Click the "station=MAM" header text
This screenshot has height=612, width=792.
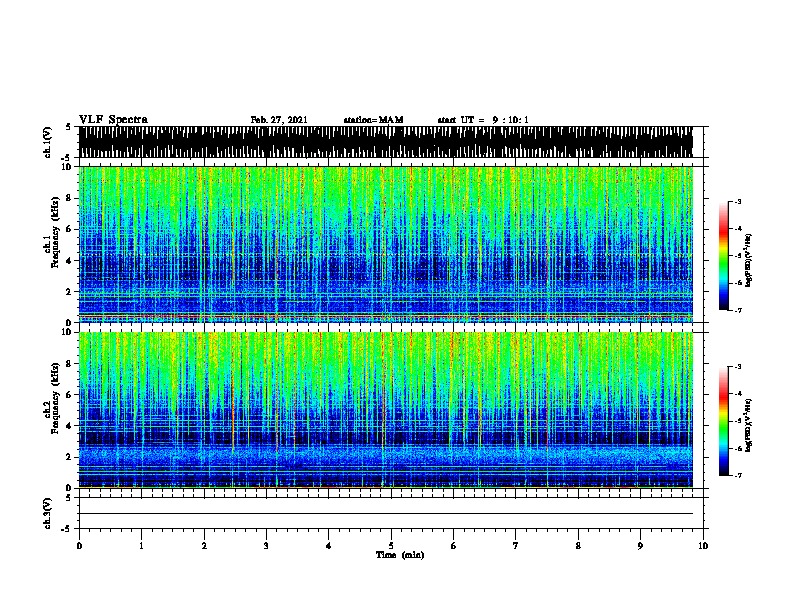pyautogui.click(x=373, y=120)
